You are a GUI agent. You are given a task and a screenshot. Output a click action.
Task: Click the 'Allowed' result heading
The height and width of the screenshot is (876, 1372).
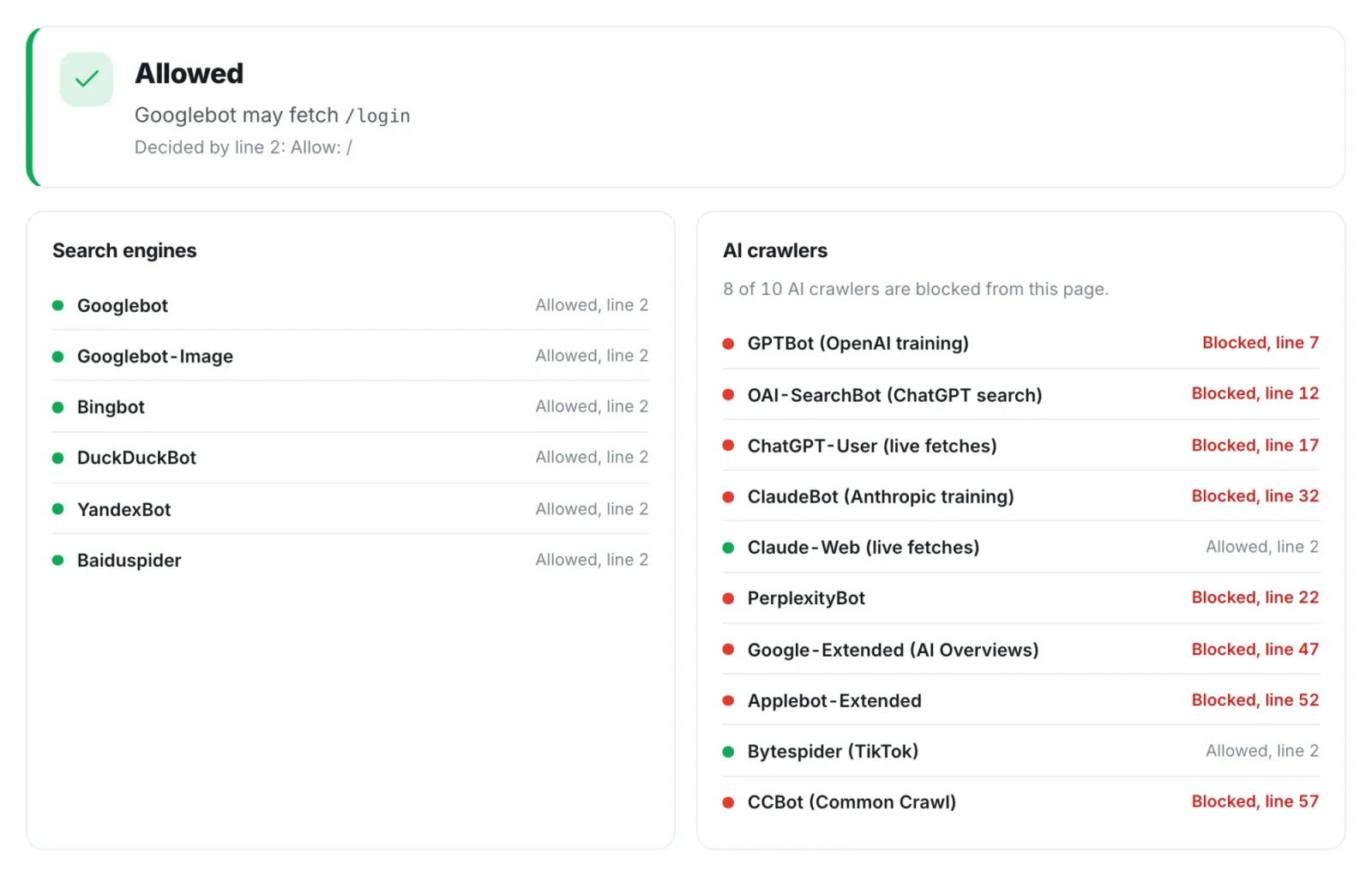(x=190, y=74)
